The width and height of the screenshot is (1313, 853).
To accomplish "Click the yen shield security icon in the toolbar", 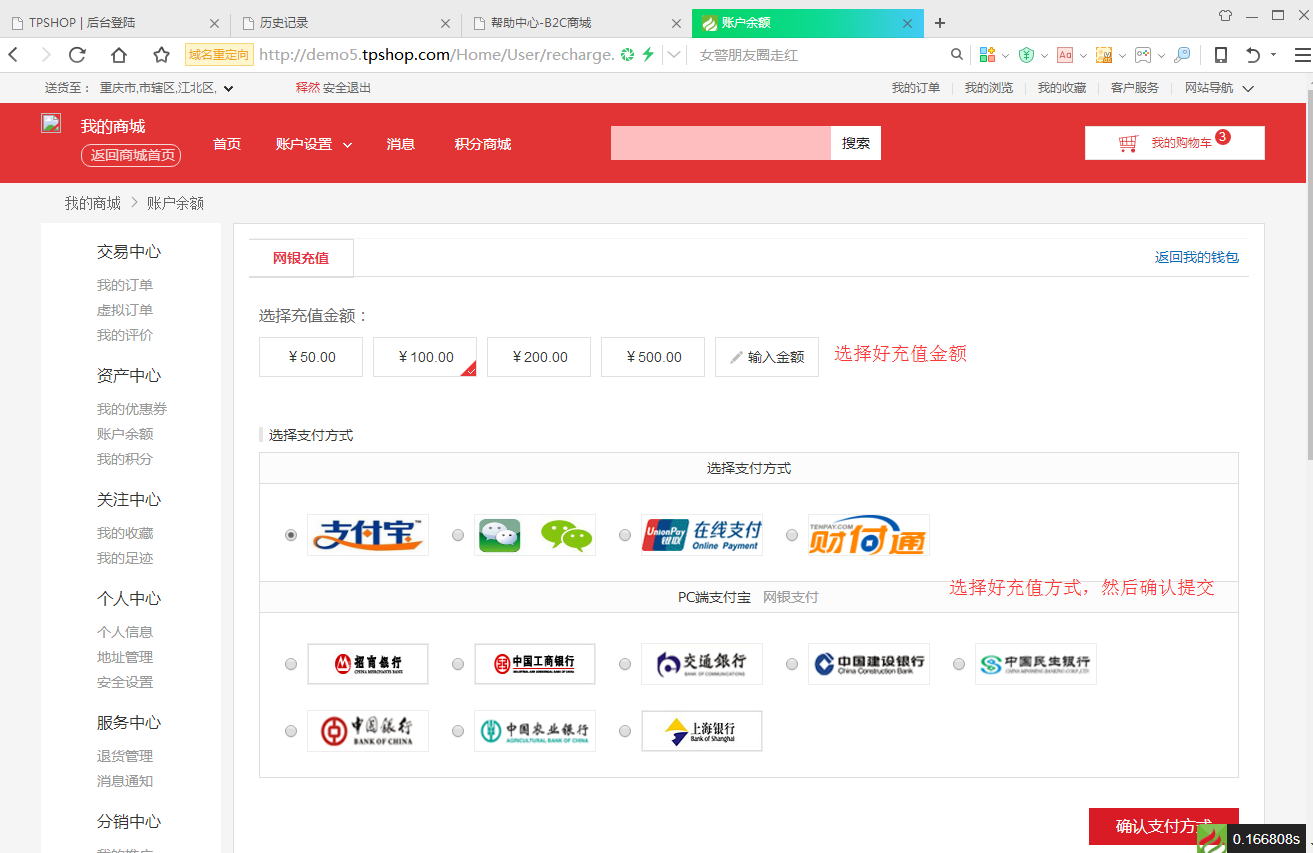I will pos(1027,55).
